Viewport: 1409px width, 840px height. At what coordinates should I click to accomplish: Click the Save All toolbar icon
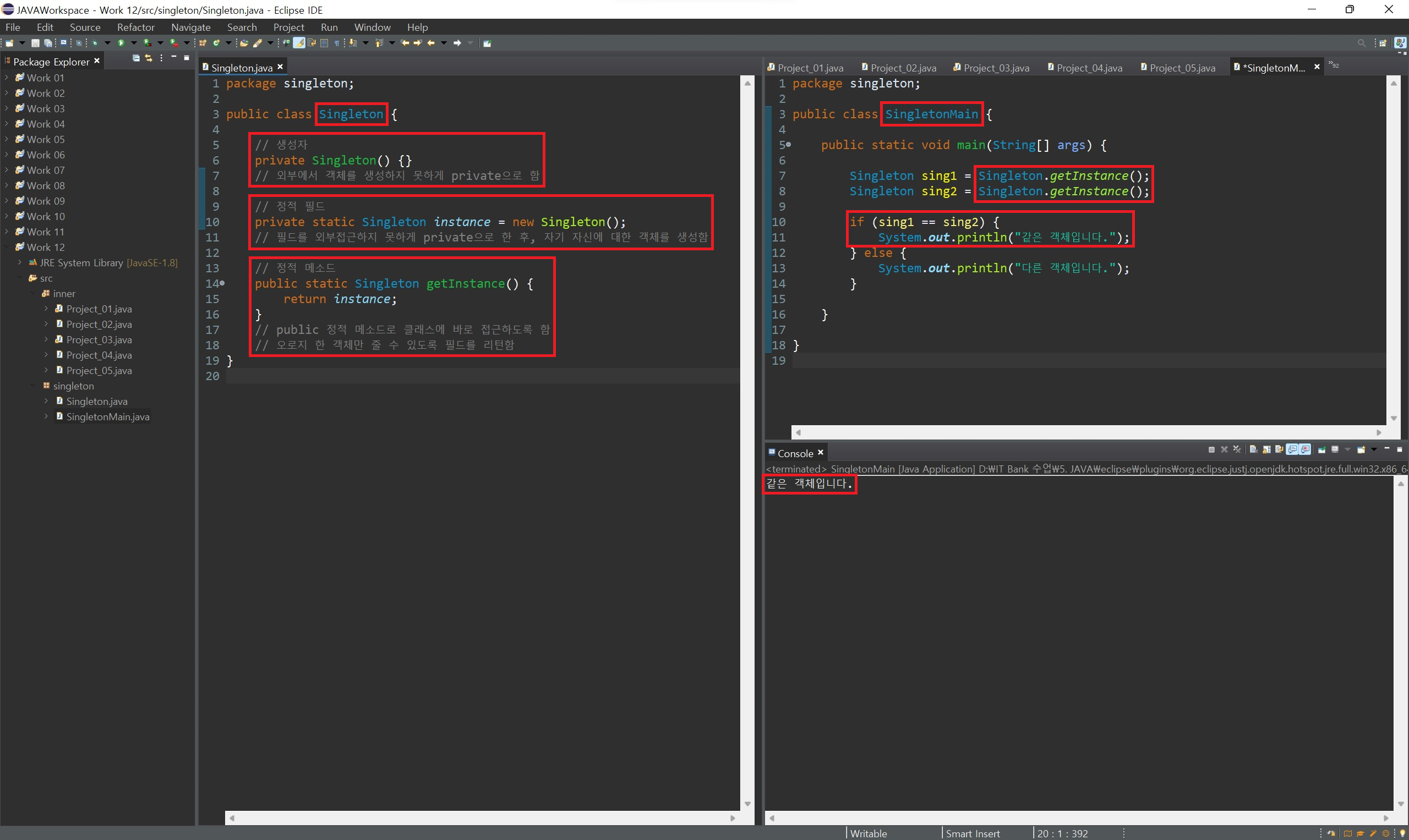point(48,43)
